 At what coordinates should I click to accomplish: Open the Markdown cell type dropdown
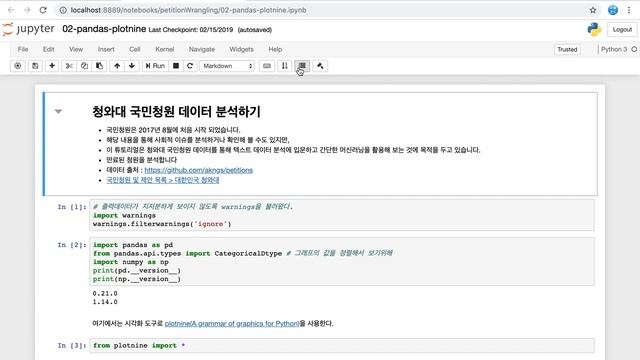227,66
